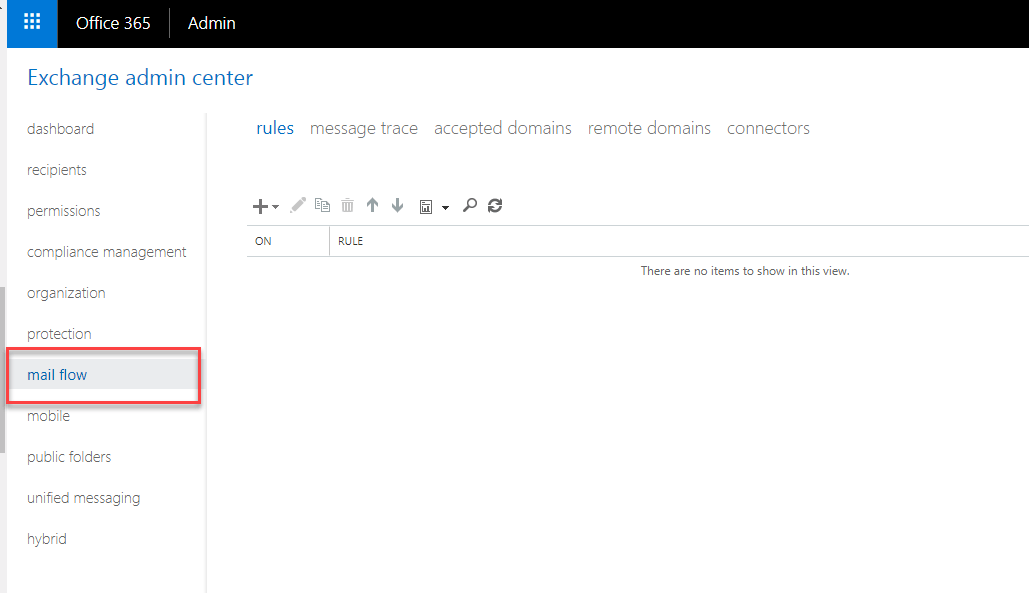Click the trash delete rule icon
Screen dimensions: 1029x593
click(x=347, y=205)
